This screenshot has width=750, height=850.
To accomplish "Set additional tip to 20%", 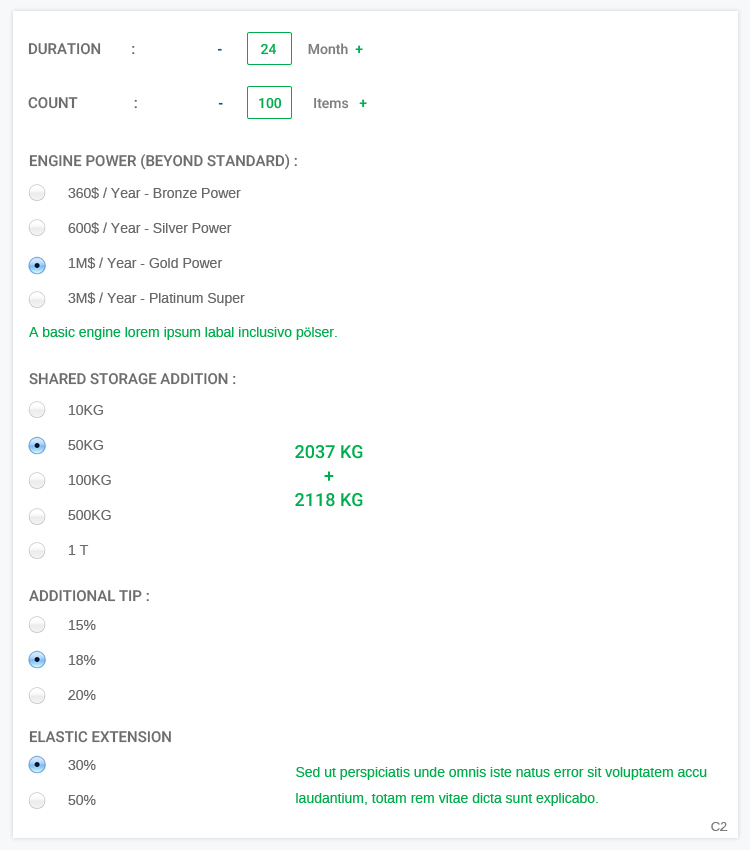I will [x=37, y=695].
